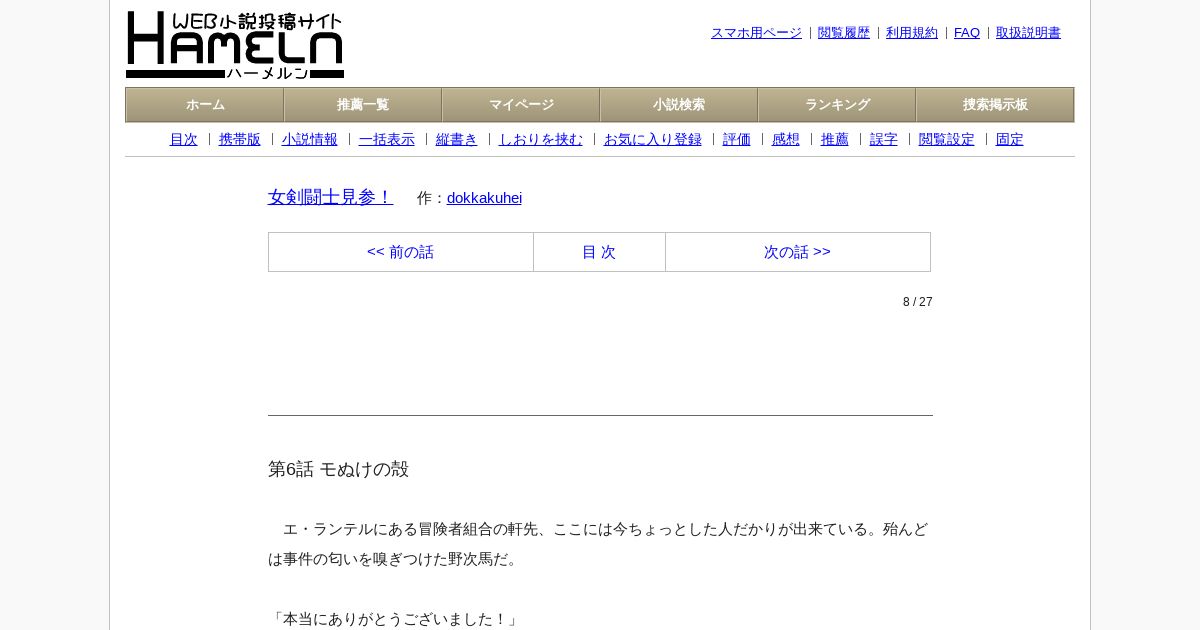
Task: Open the 小説検索 tab
Action: pyautogui.click(x=679, y=105)
